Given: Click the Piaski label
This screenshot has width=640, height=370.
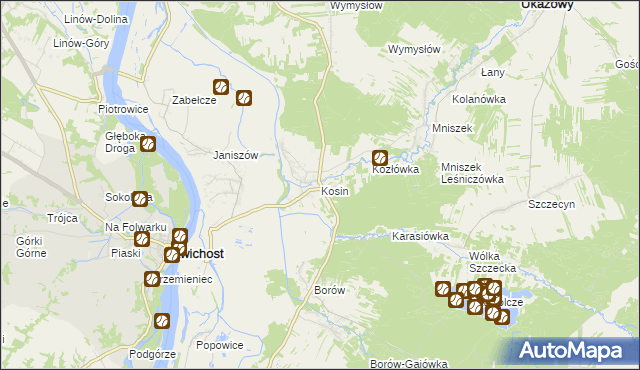Looking at the screenshot, I should click(x=126, y=253).
